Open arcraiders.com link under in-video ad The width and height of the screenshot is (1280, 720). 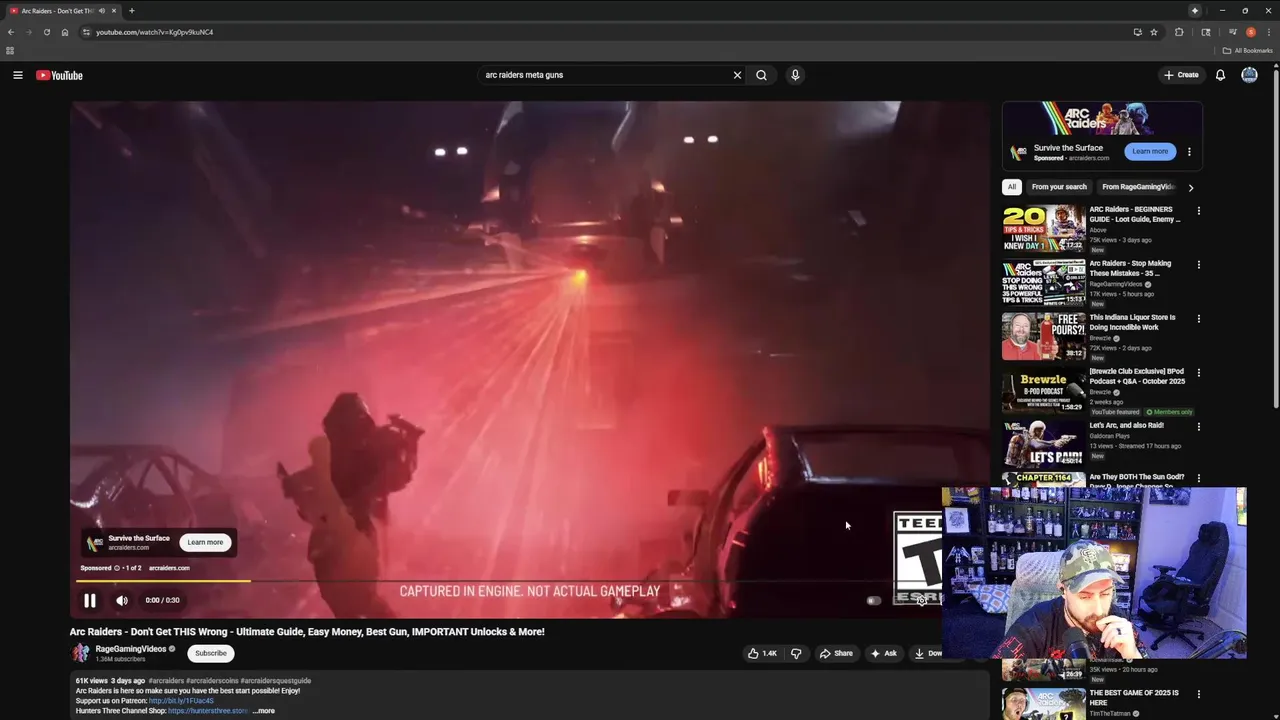tap(169, 568)
